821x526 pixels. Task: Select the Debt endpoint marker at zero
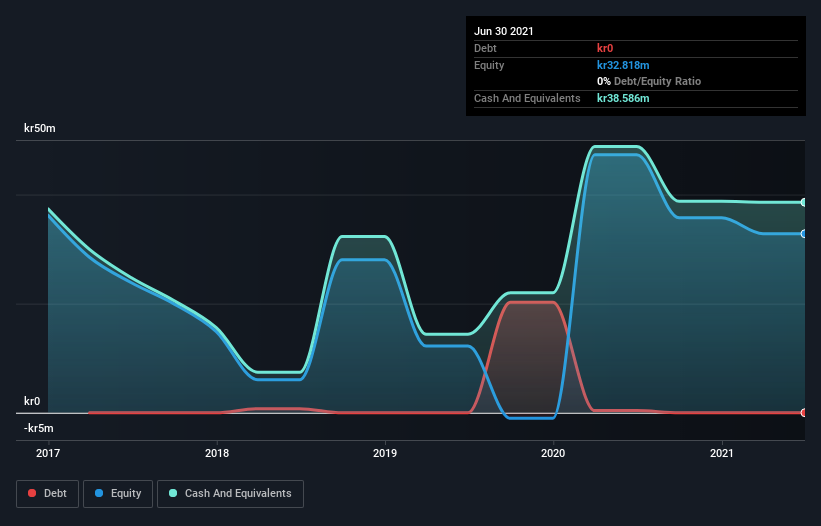click(x=804, y=412)
